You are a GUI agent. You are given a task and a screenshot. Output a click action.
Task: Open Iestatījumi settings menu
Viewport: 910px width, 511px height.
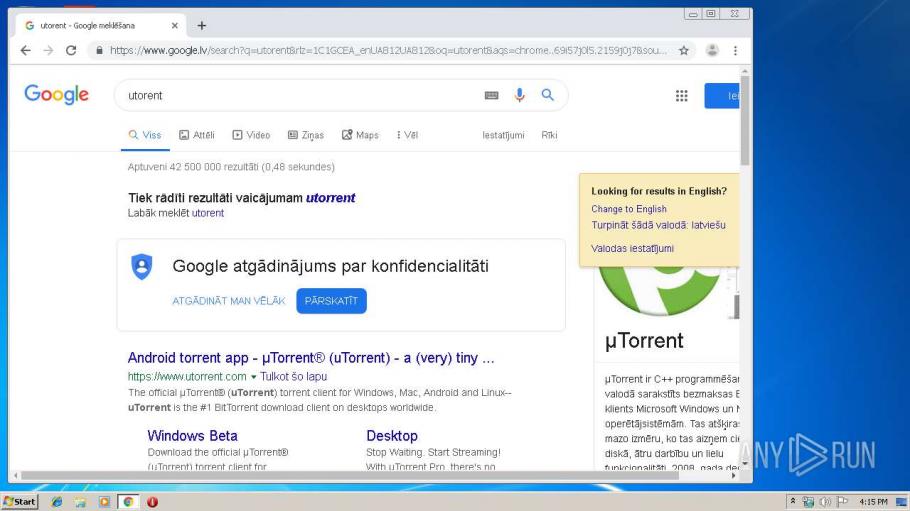click(x=503, y=135)
